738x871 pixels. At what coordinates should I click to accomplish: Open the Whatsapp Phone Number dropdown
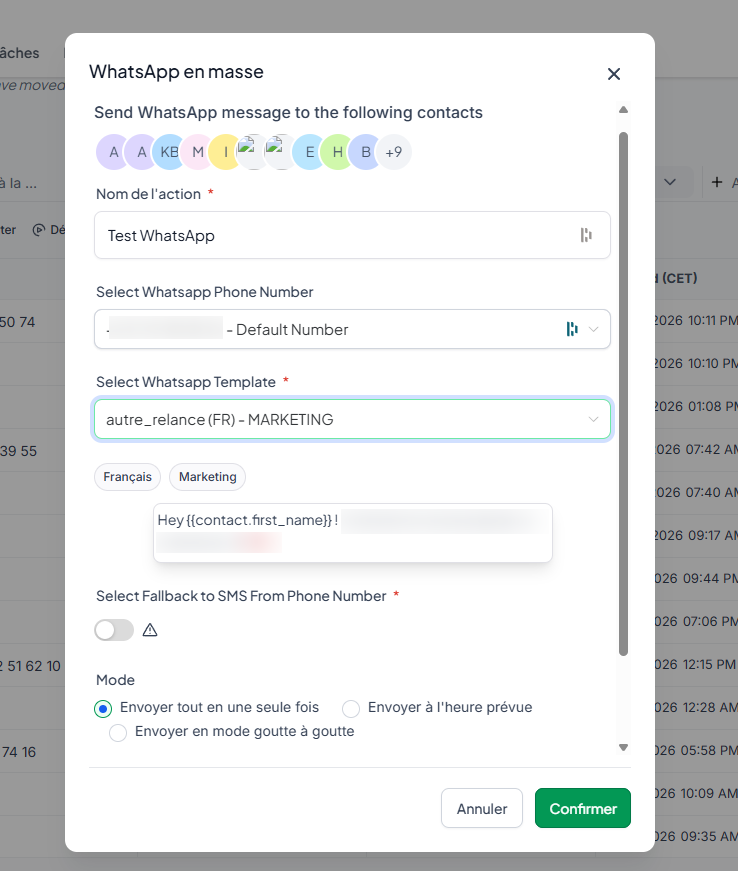click(x=352, y=329)
